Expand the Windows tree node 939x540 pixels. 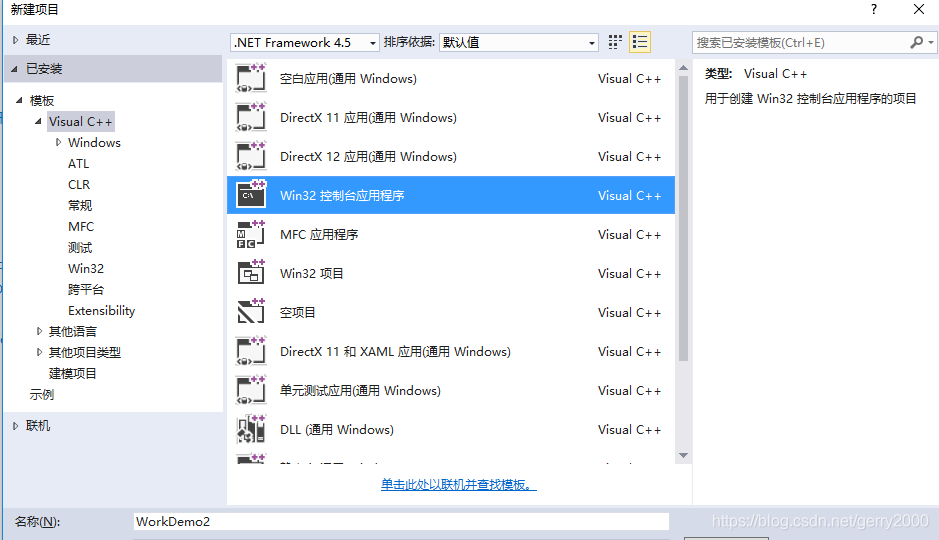tap(58, 142)
